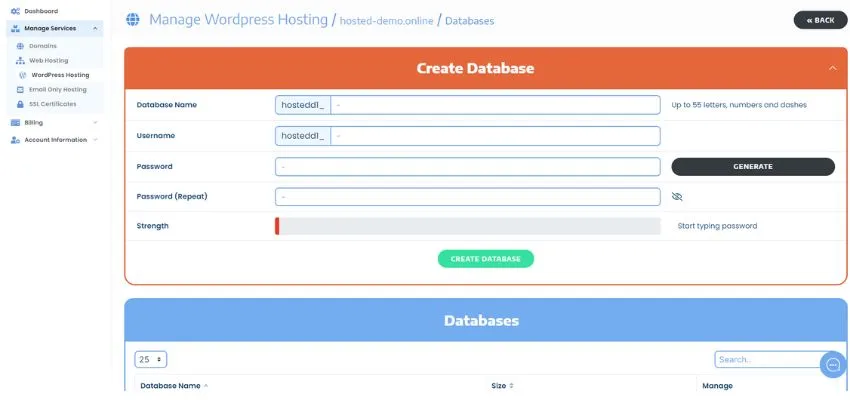Screen dimensions: 850x400
Task: Click the Databases panel heading
Action: [x=481, y=320]
